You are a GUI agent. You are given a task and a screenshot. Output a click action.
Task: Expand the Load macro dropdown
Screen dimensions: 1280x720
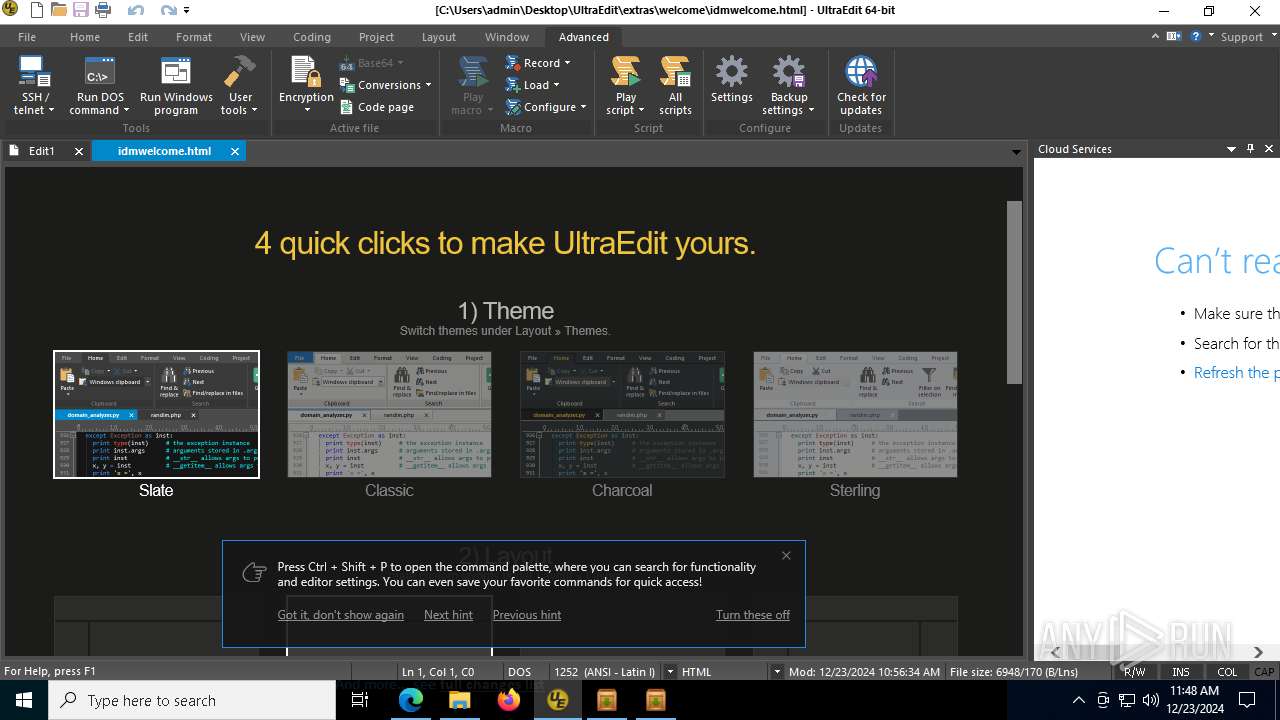coord(556,85)
